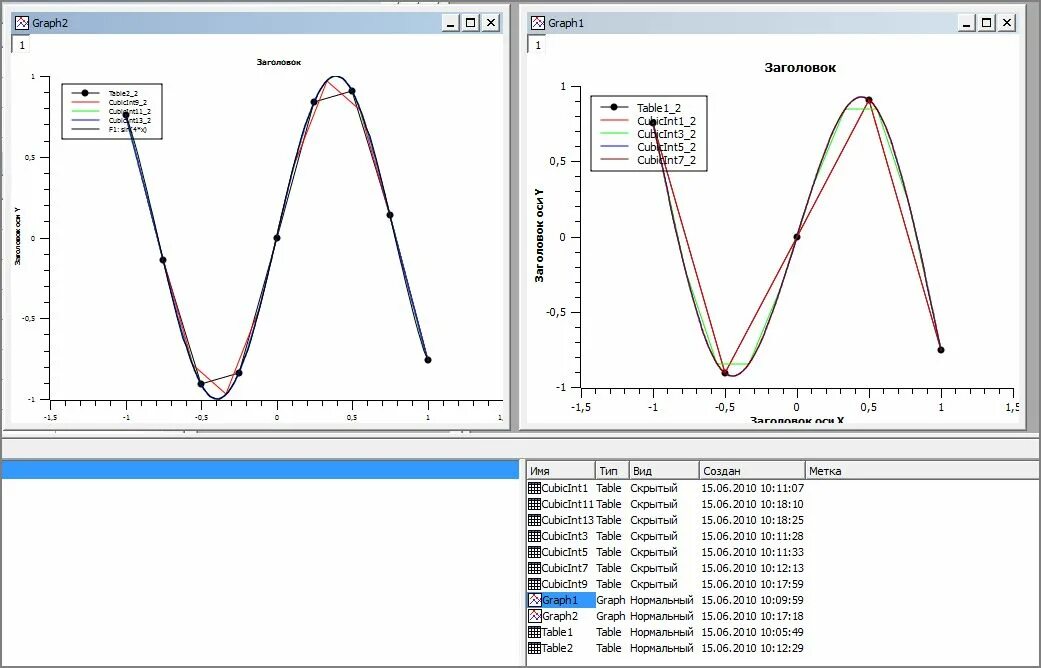
Task: Click the table icon beside CubicInt7
Action: tap(534, 568)
